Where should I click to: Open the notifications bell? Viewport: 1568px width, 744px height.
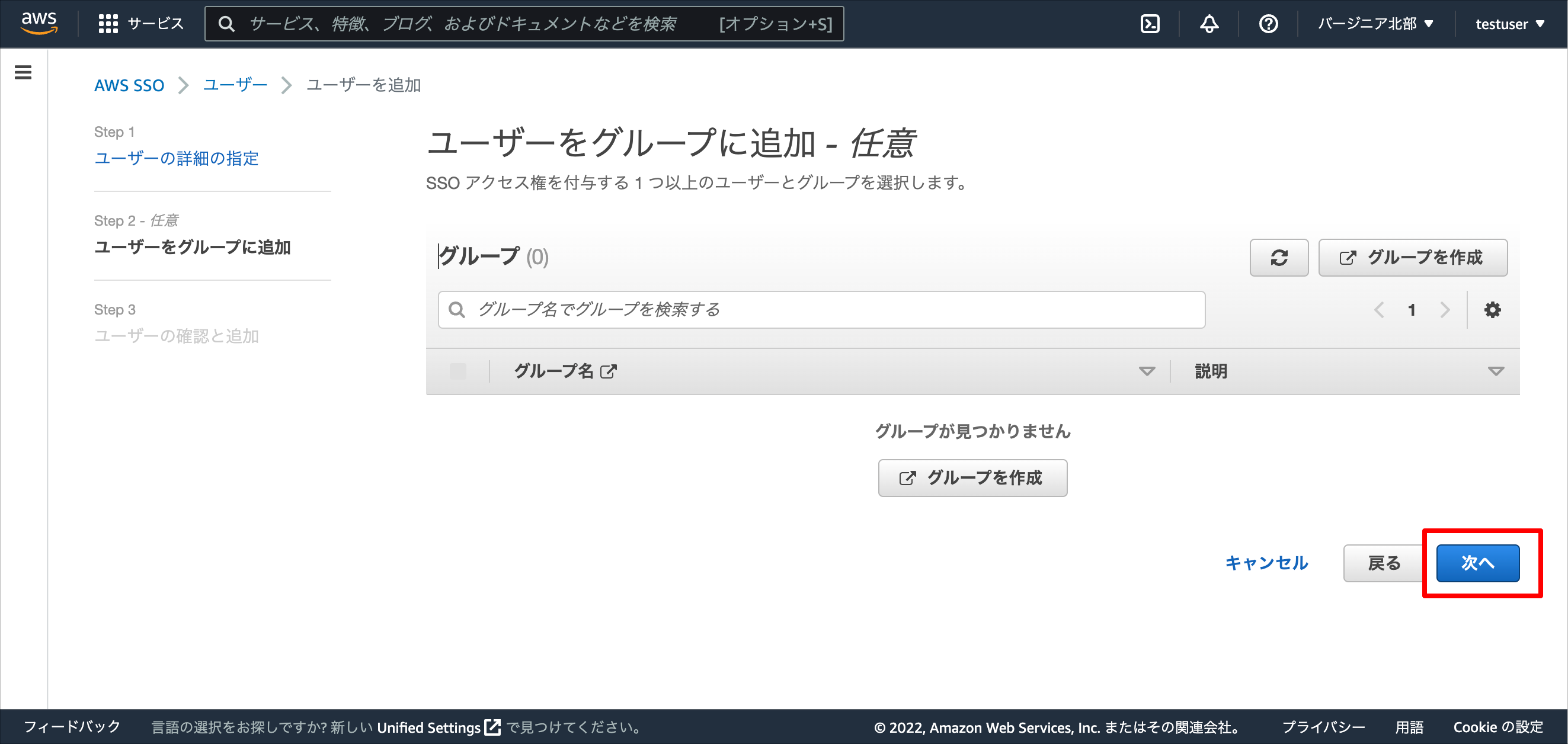(1209, 24)
